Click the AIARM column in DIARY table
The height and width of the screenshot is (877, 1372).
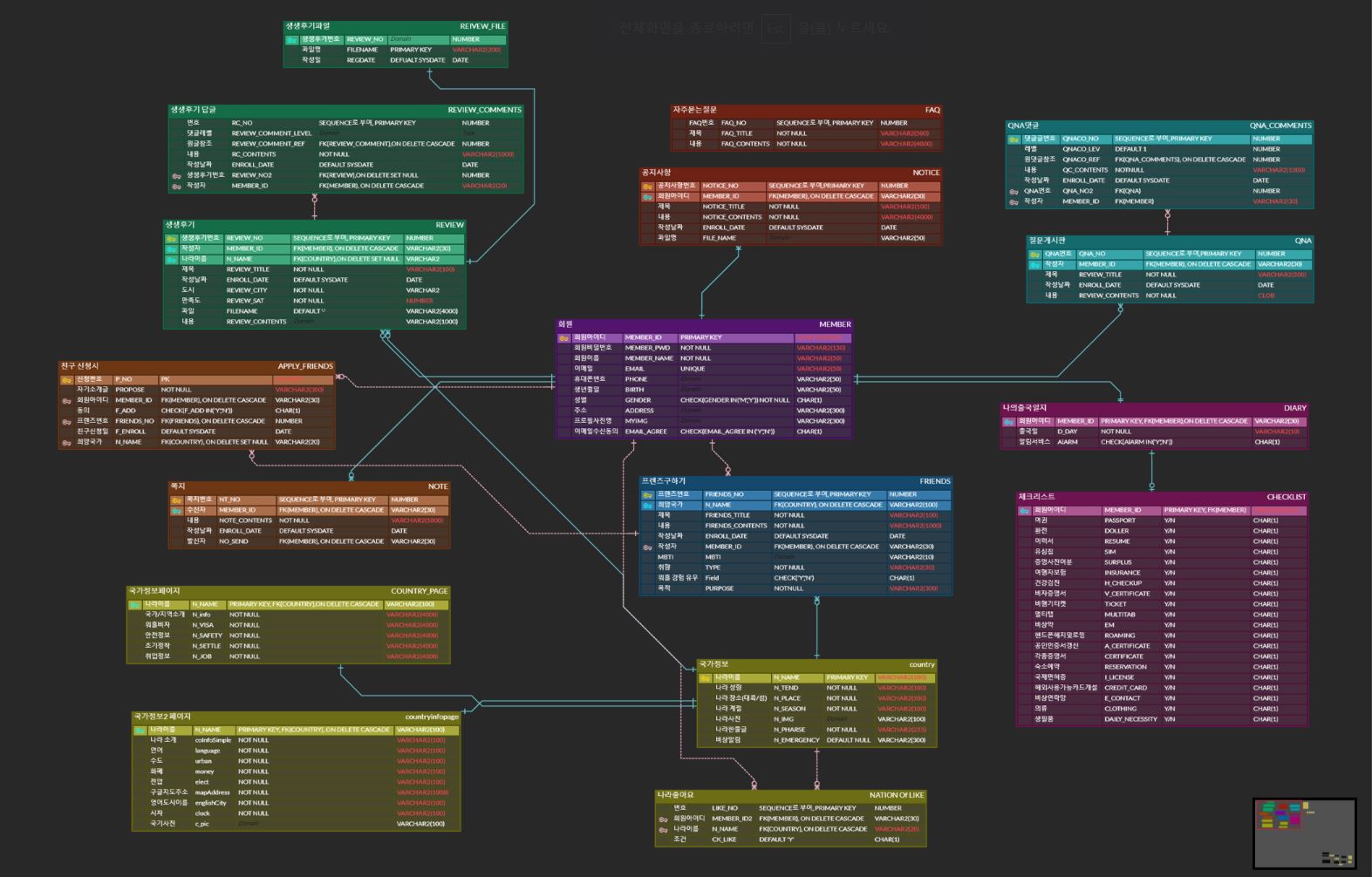1067,442
